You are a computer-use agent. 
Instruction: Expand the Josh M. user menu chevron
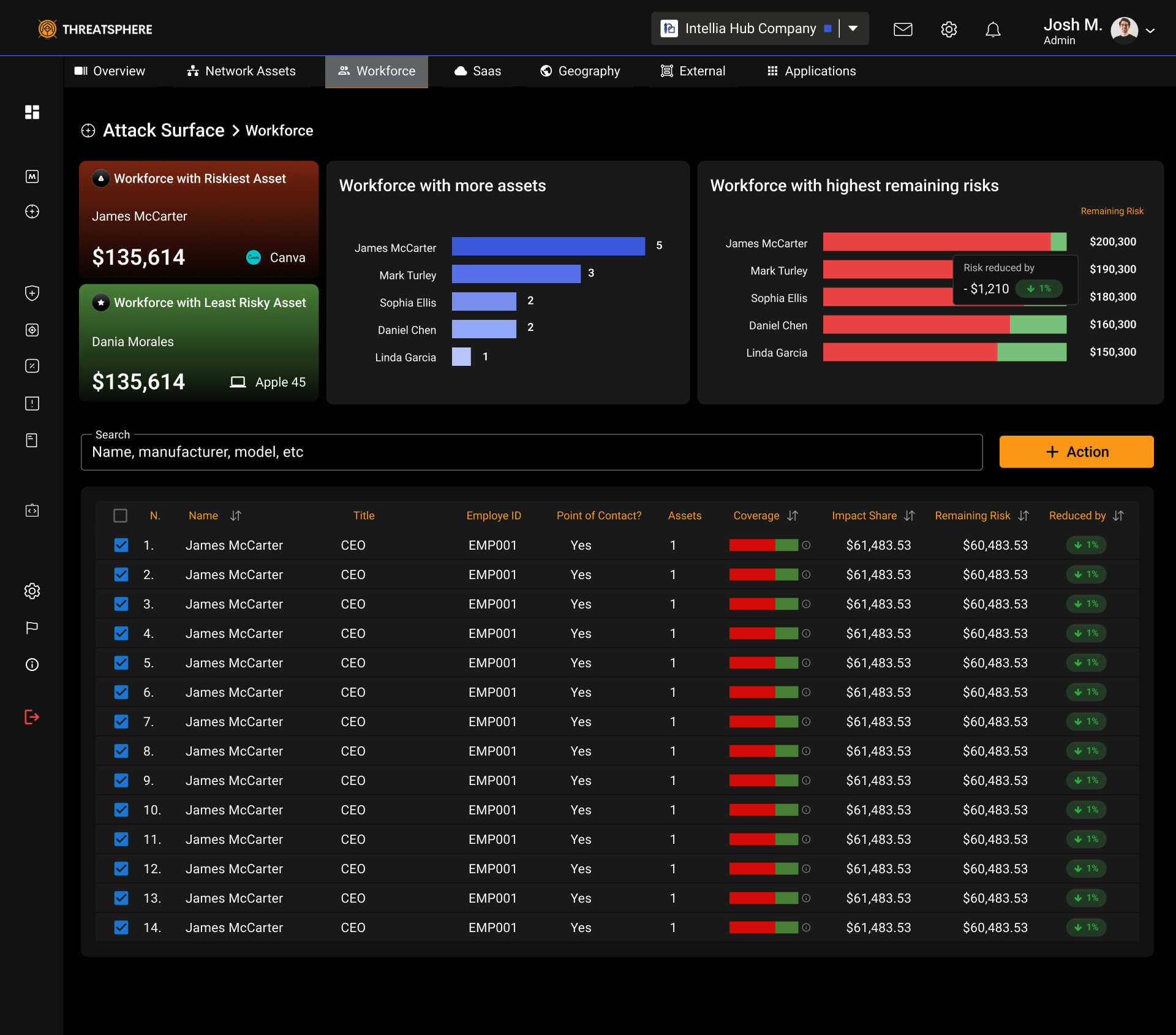(x=1150, y=31)
